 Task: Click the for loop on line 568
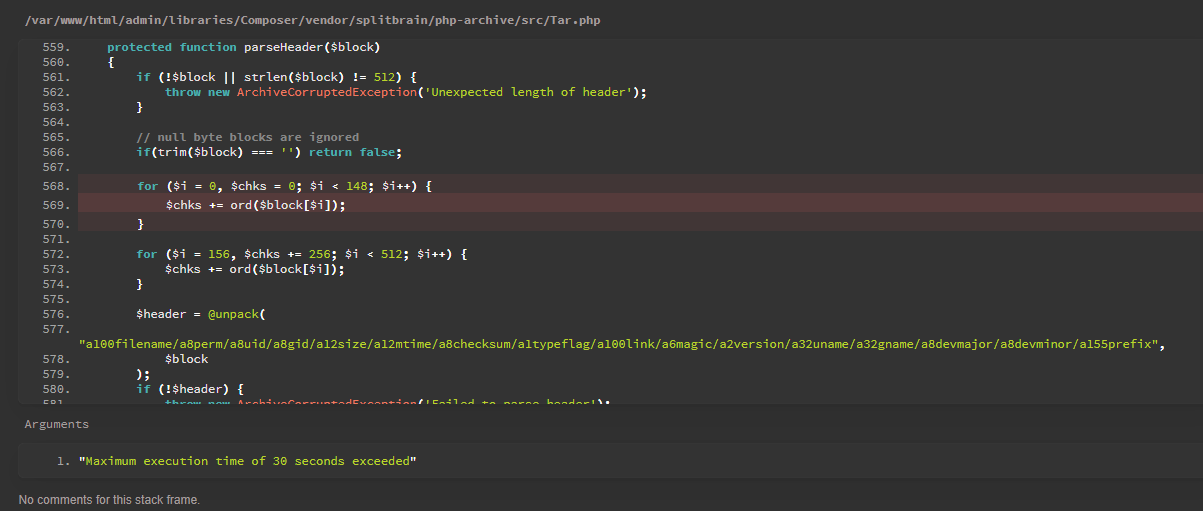[x=283, y=186]
